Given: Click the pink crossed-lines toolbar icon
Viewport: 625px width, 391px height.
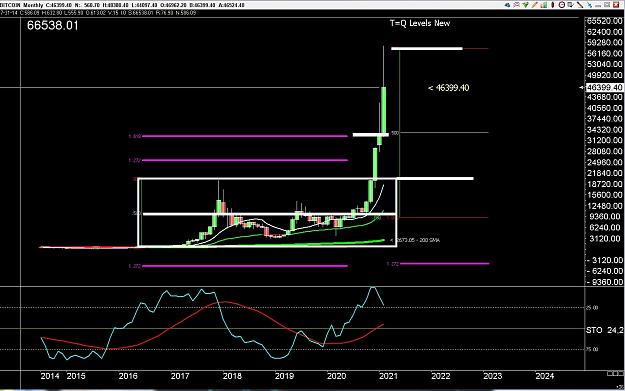Looking at the screenshot, I should click(516, 5).
